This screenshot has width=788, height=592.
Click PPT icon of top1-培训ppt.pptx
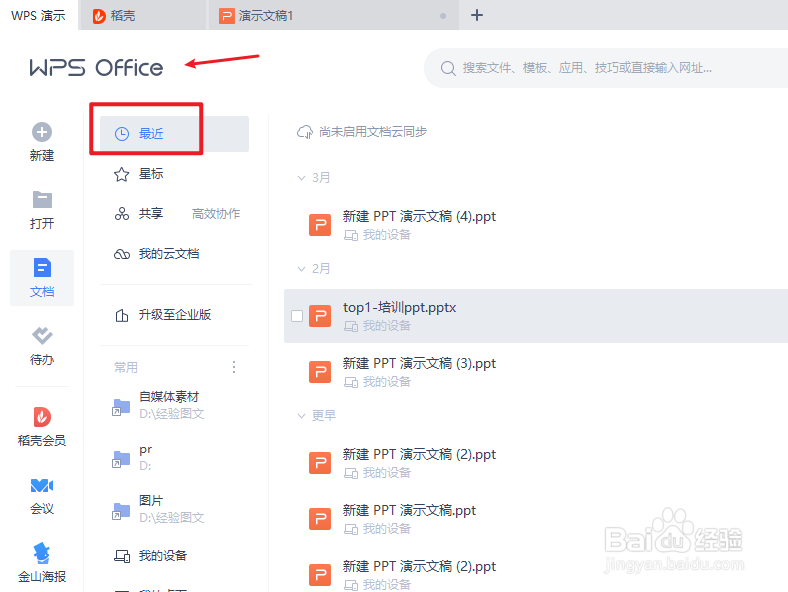tap(320, 316)
